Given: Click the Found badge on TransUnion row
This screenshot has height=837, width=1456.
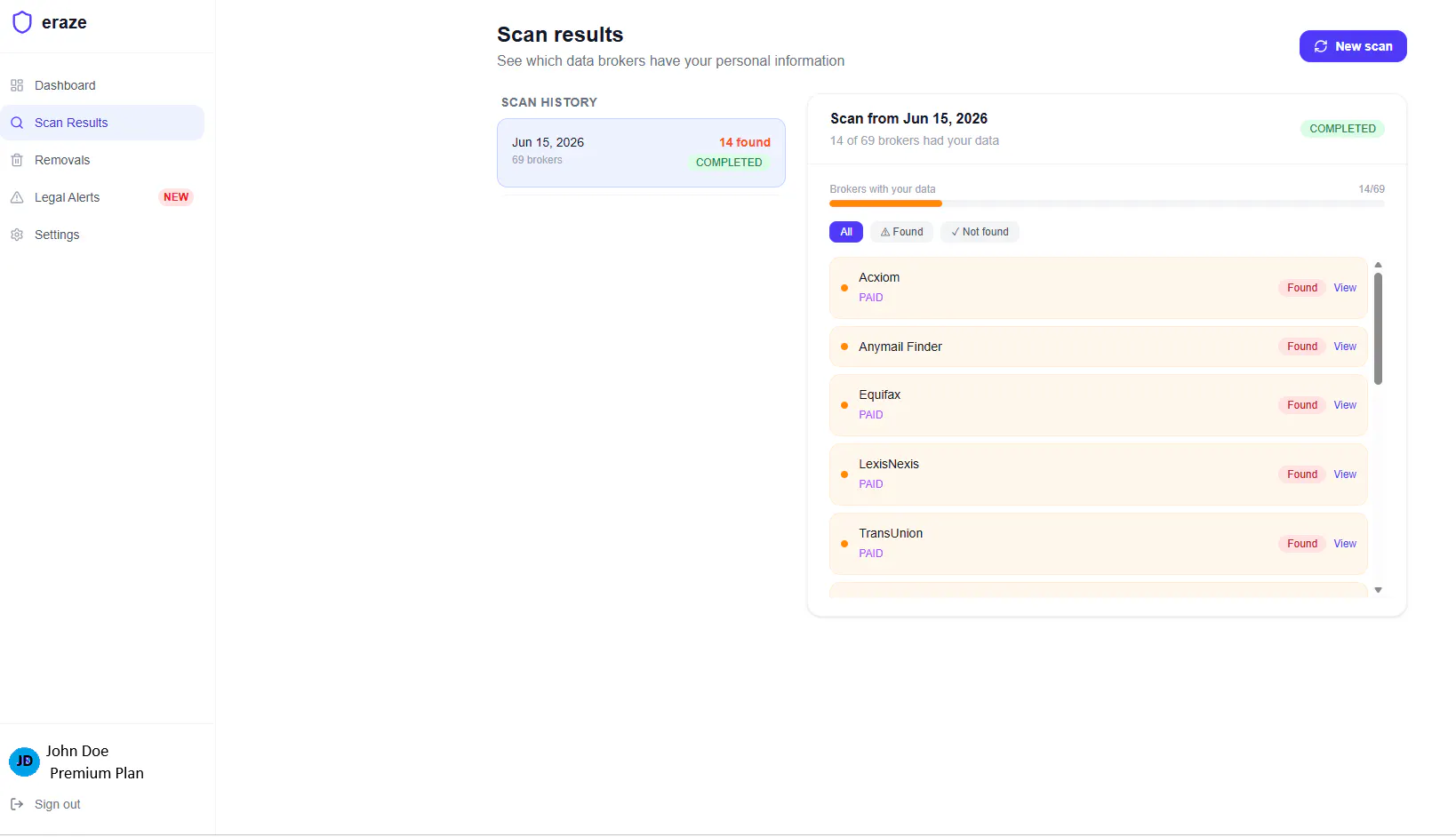Looking at the screenshot, I should 1302,544.
